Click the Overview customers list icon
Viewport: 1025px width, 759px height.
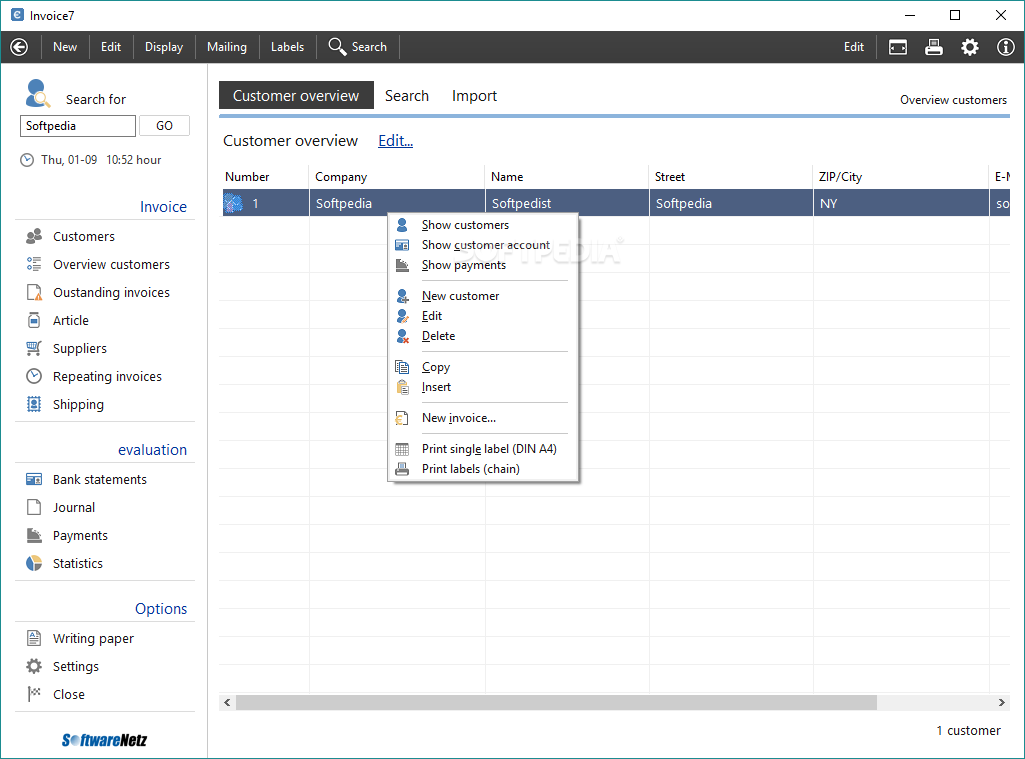point(34,264)
